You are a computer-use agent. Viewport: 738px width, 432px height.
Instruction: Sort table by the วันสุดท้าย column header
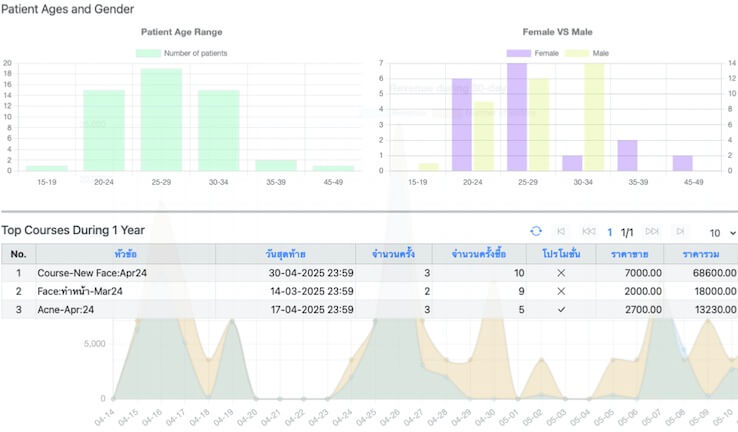[x=285, y=254]
